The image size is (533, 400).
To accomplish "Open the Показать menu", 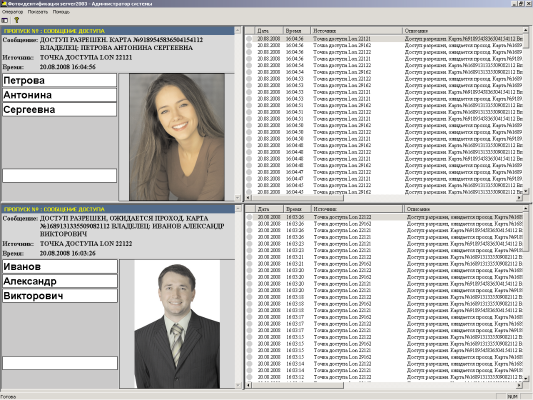I will coord(38,12).
